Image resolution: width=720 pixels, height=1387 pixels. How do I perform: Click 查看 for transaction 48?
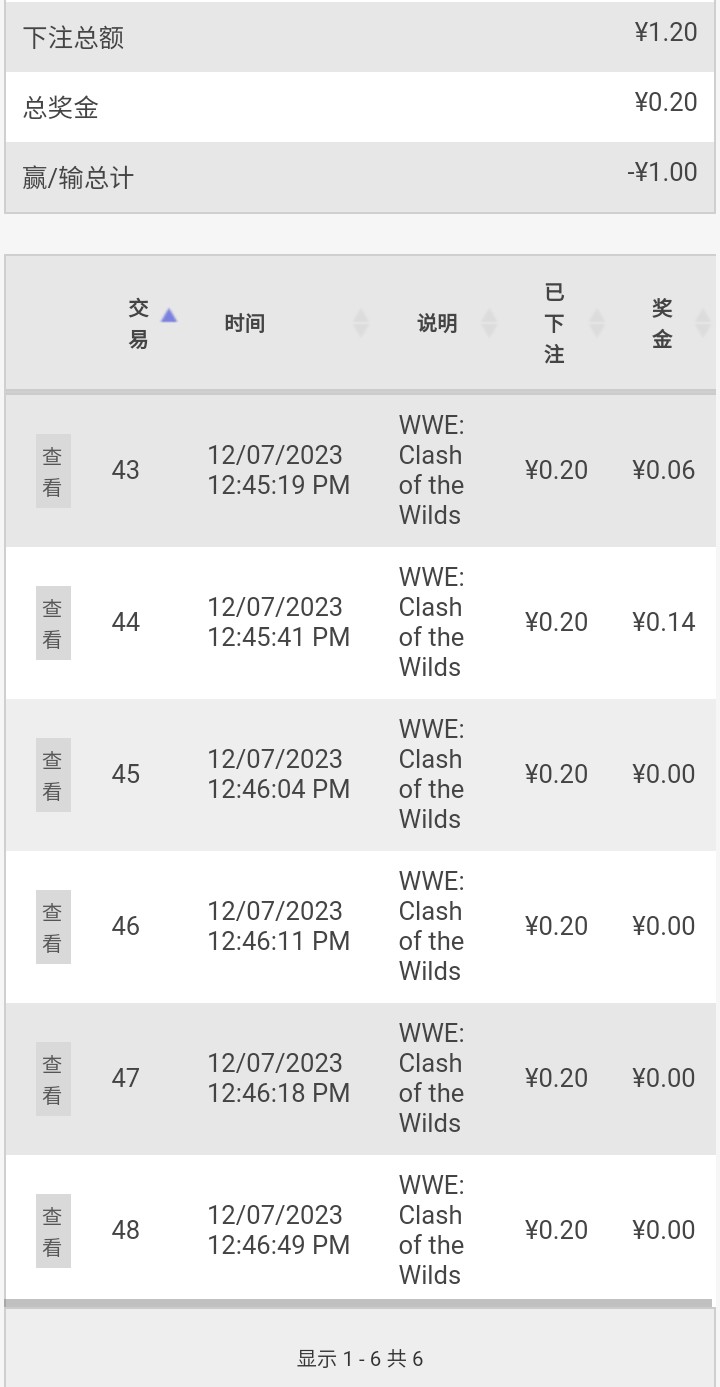(x=53, y=1231)
